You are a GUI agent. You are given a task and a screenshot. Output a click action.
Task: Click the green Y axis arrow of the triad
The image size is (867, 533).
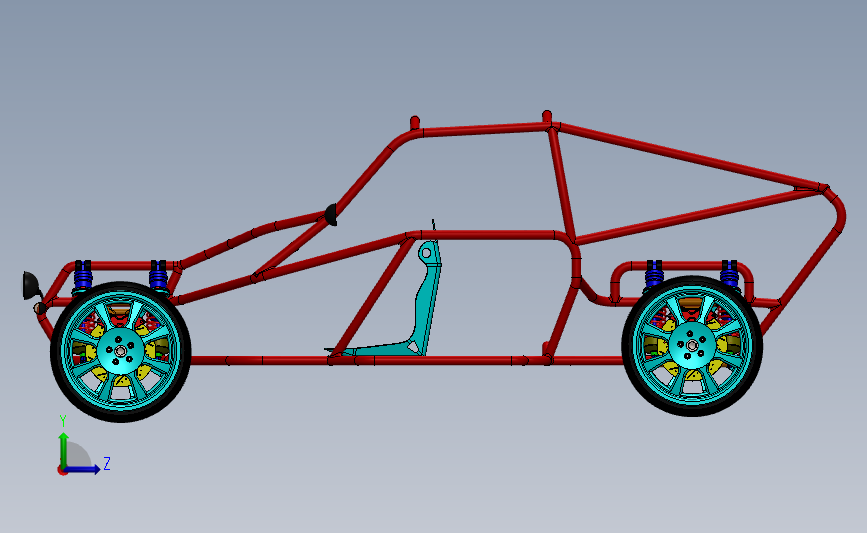[64, 449]
